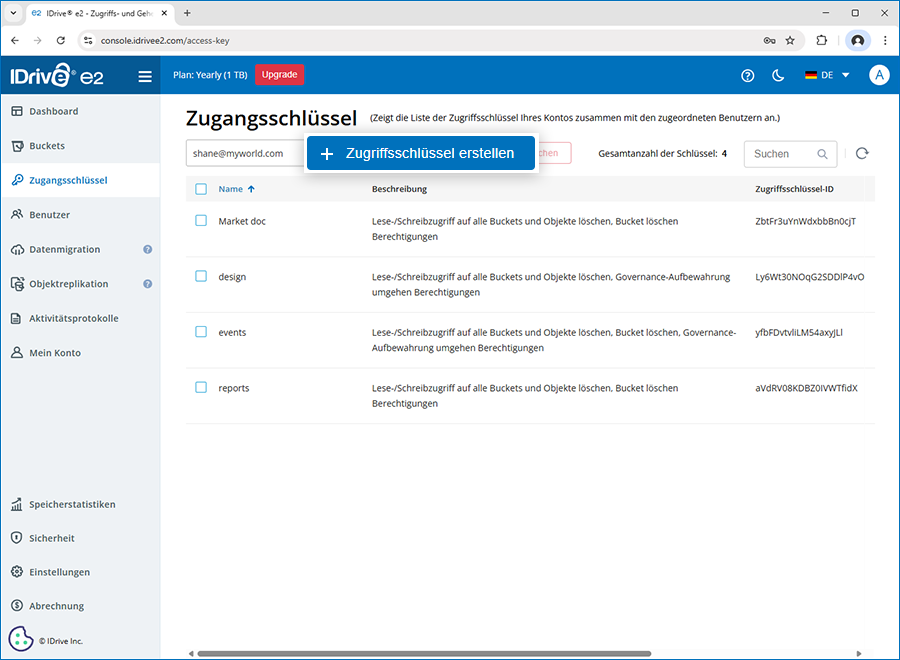Click the cookie settings icon
This screenshot has height=660, width=900.
point(20,638)
